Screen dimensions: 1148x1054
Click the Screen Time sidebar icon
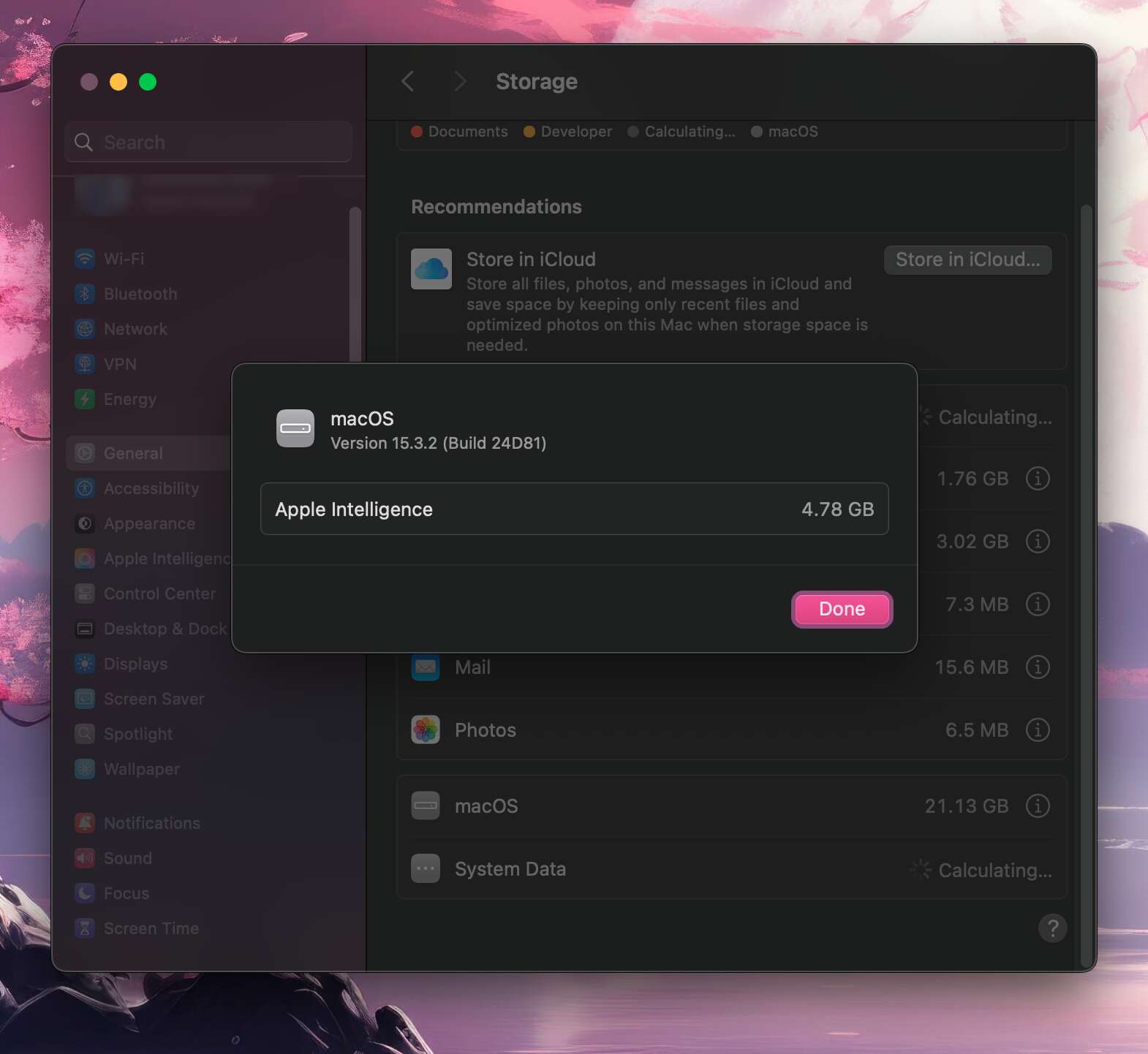point(85,928)
